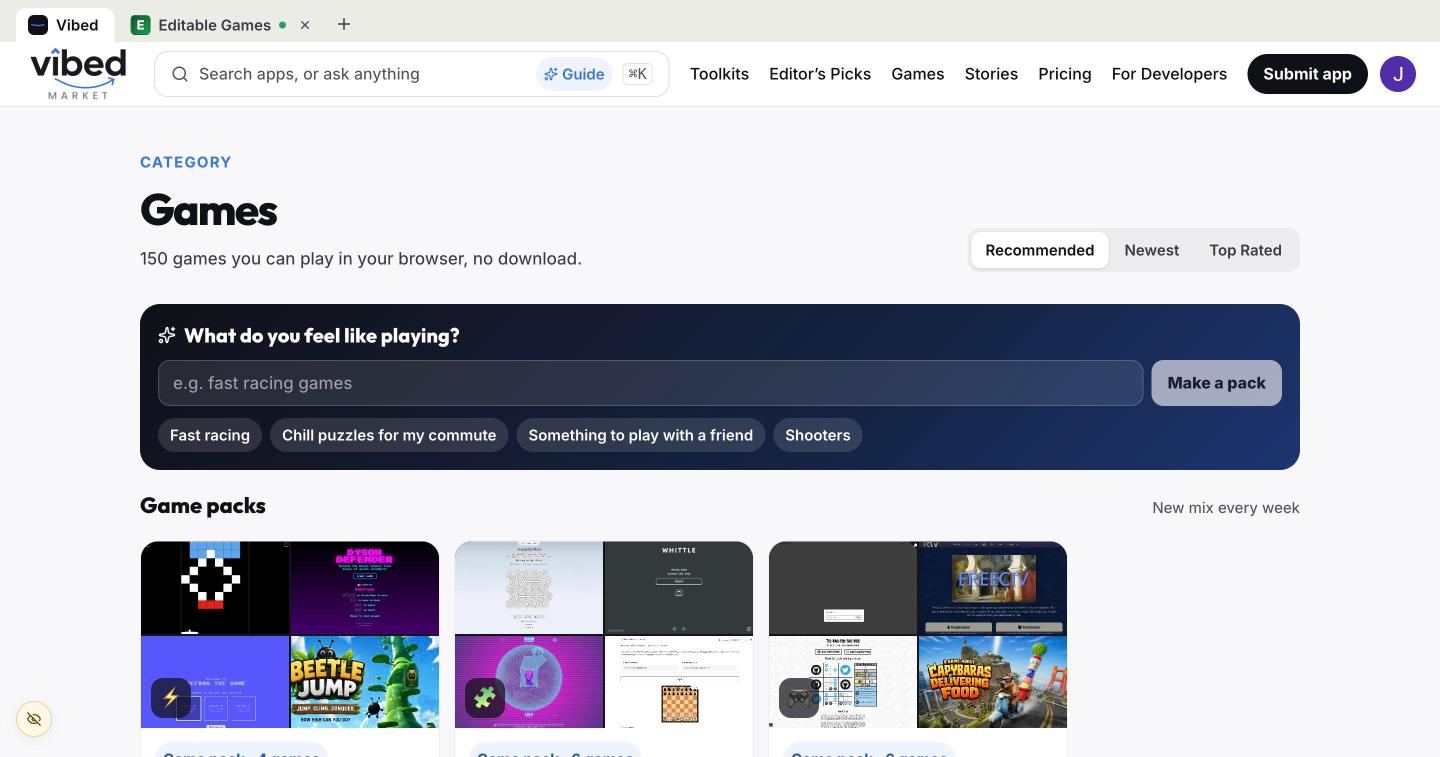Open a new browser tab

(344, 24)
